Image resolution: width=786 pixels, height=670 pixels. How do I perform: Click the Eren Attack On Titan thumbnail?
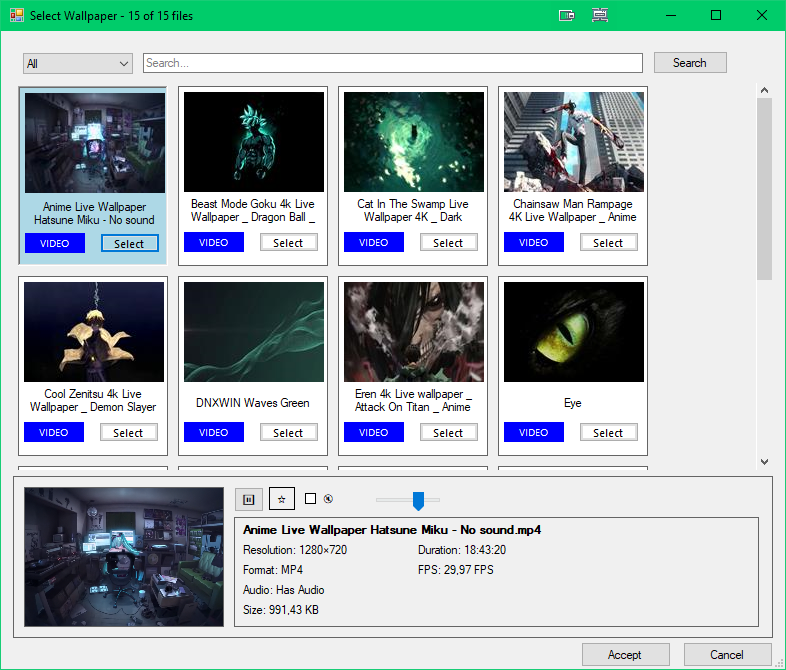[x=414, y=332]
